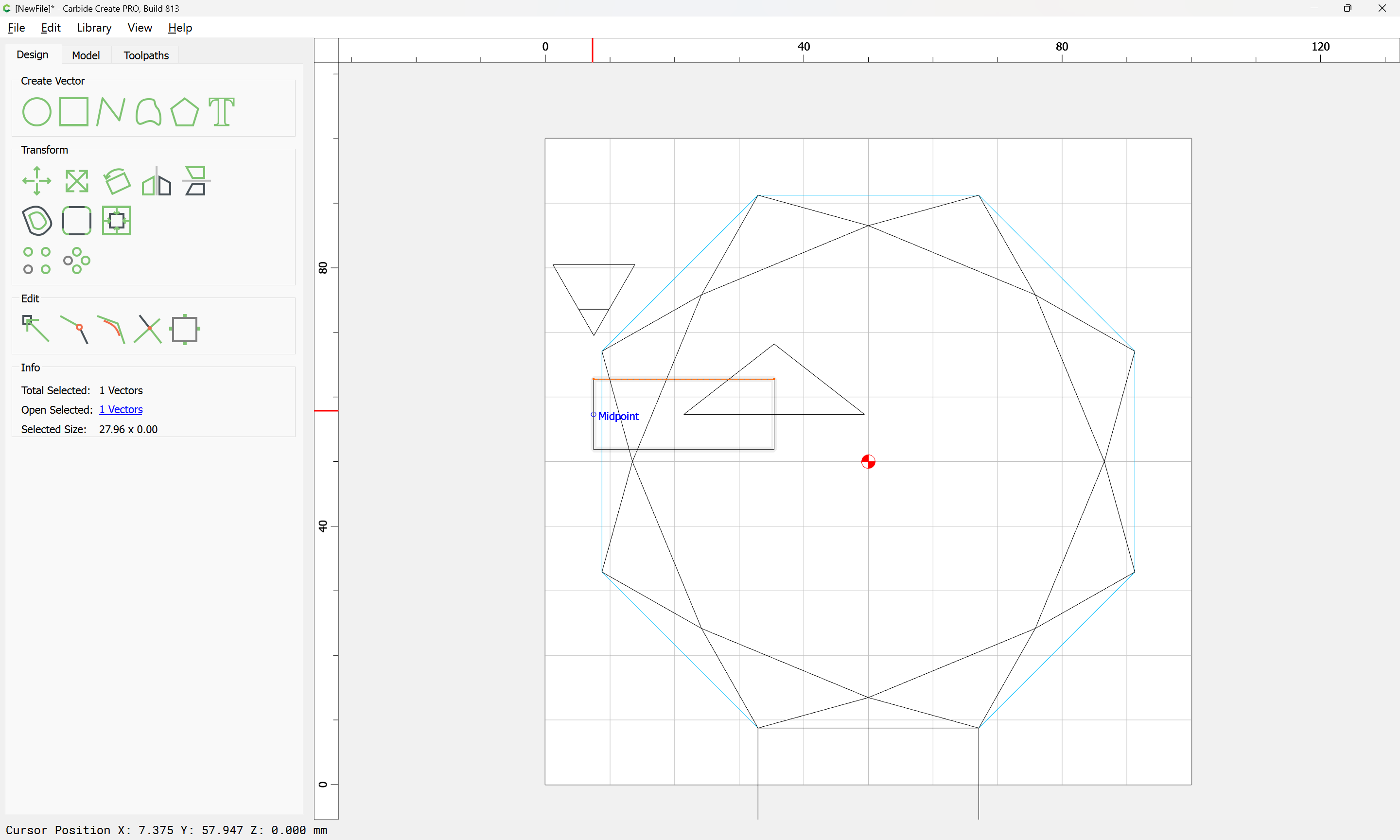This screenshot has width=1400, height=840.
Task: Restore down the application window
Action: coord(1347,8)
